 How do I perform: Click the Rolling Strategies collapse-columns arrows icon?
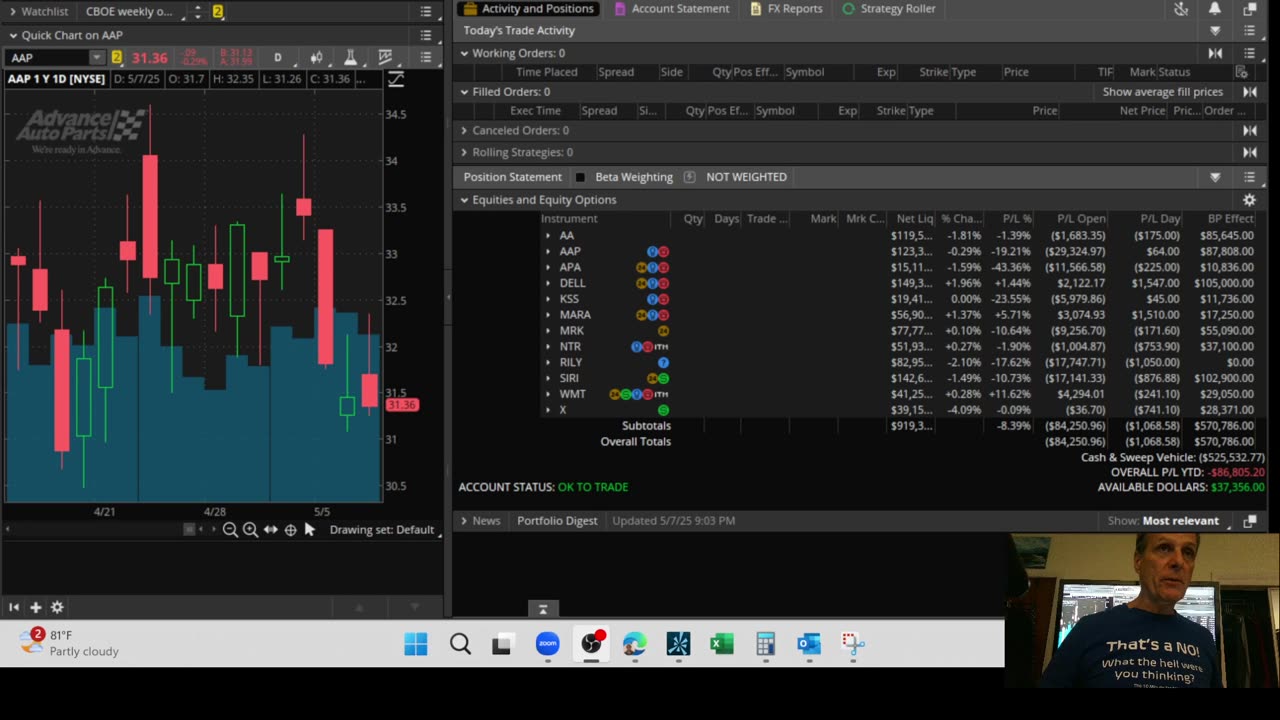pos(1249,153)
